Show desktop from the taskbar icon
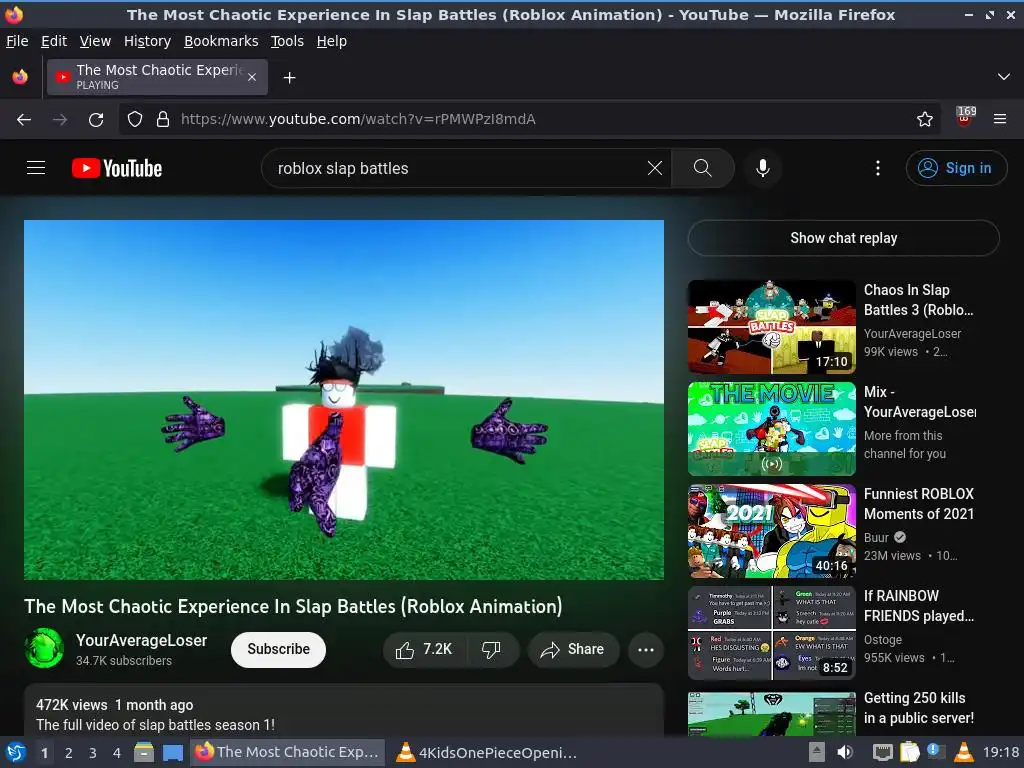 172,752
